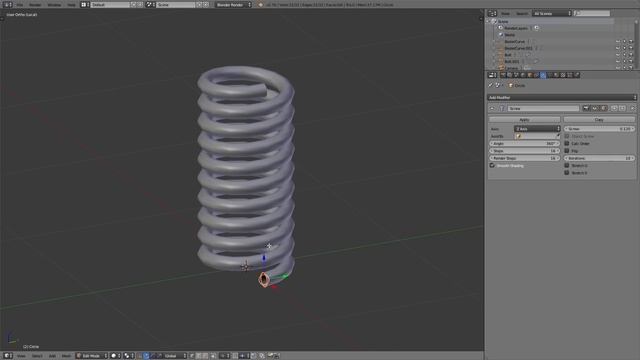Adjust the Angle 360° value slider
640x360 pixels.
[524, 144]
